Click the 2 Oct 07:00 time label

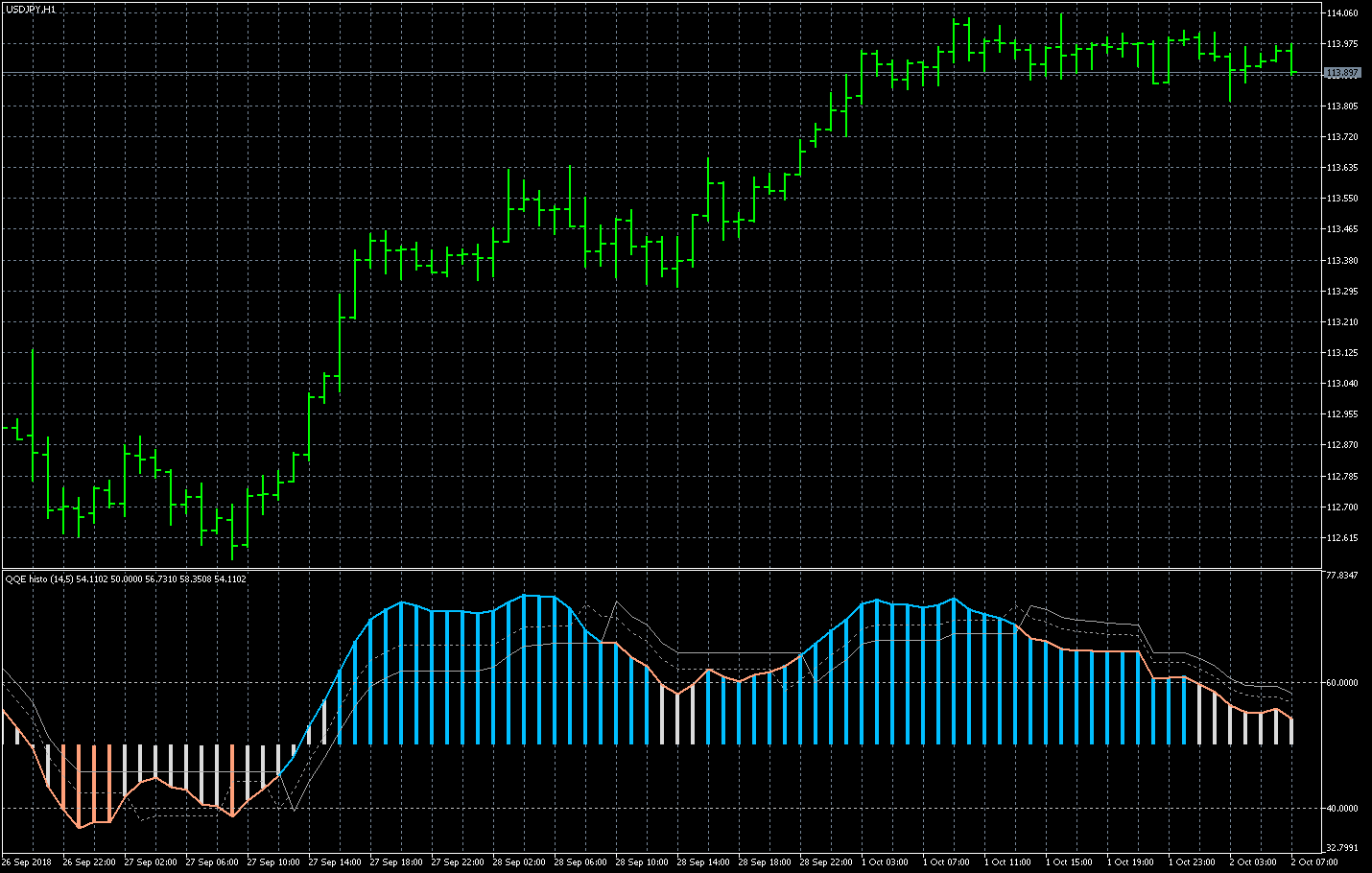coord(1314,861)
